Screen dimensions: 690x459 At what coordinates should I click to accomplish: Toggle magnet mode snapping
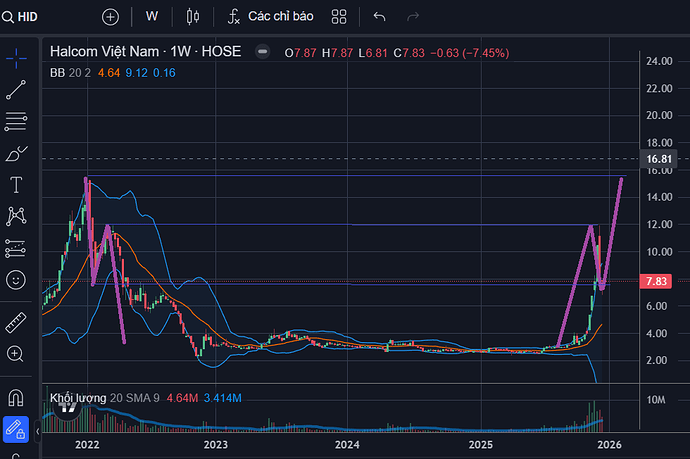click(16, 398)
